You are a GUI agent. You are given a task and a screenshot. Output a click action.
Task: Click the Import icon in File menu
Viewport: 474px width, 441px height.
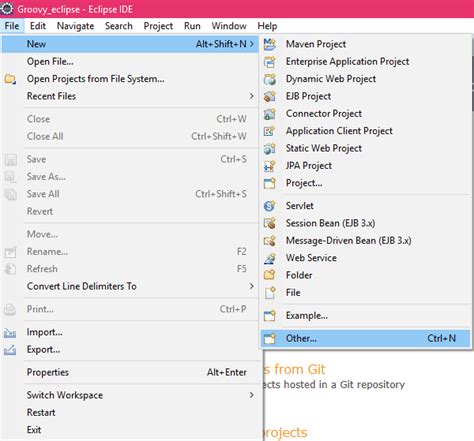[x=10, y=332]
